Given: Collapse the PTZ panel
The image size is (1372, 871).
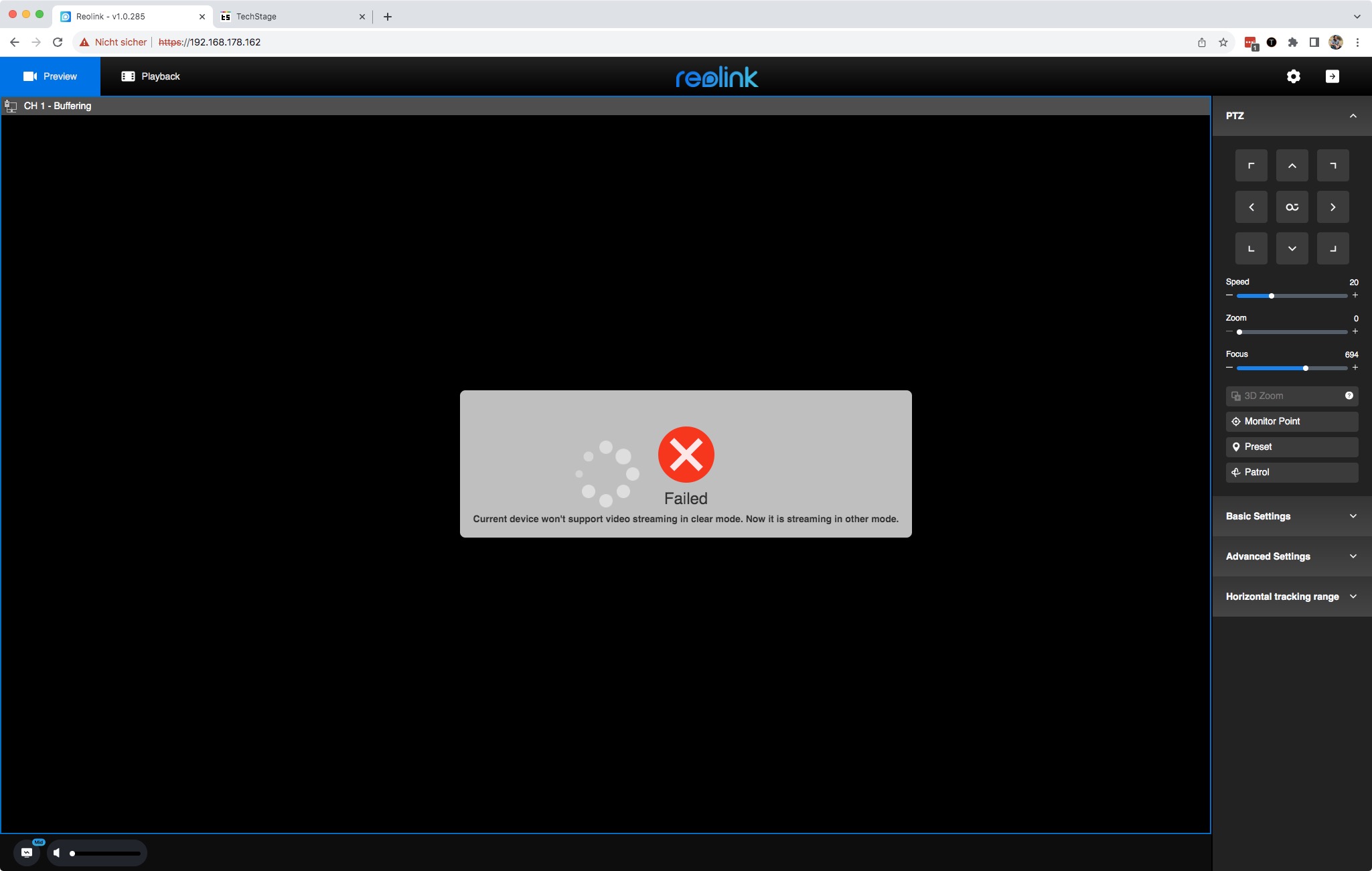Looking at the screenshot, I should pos(1353,116).
